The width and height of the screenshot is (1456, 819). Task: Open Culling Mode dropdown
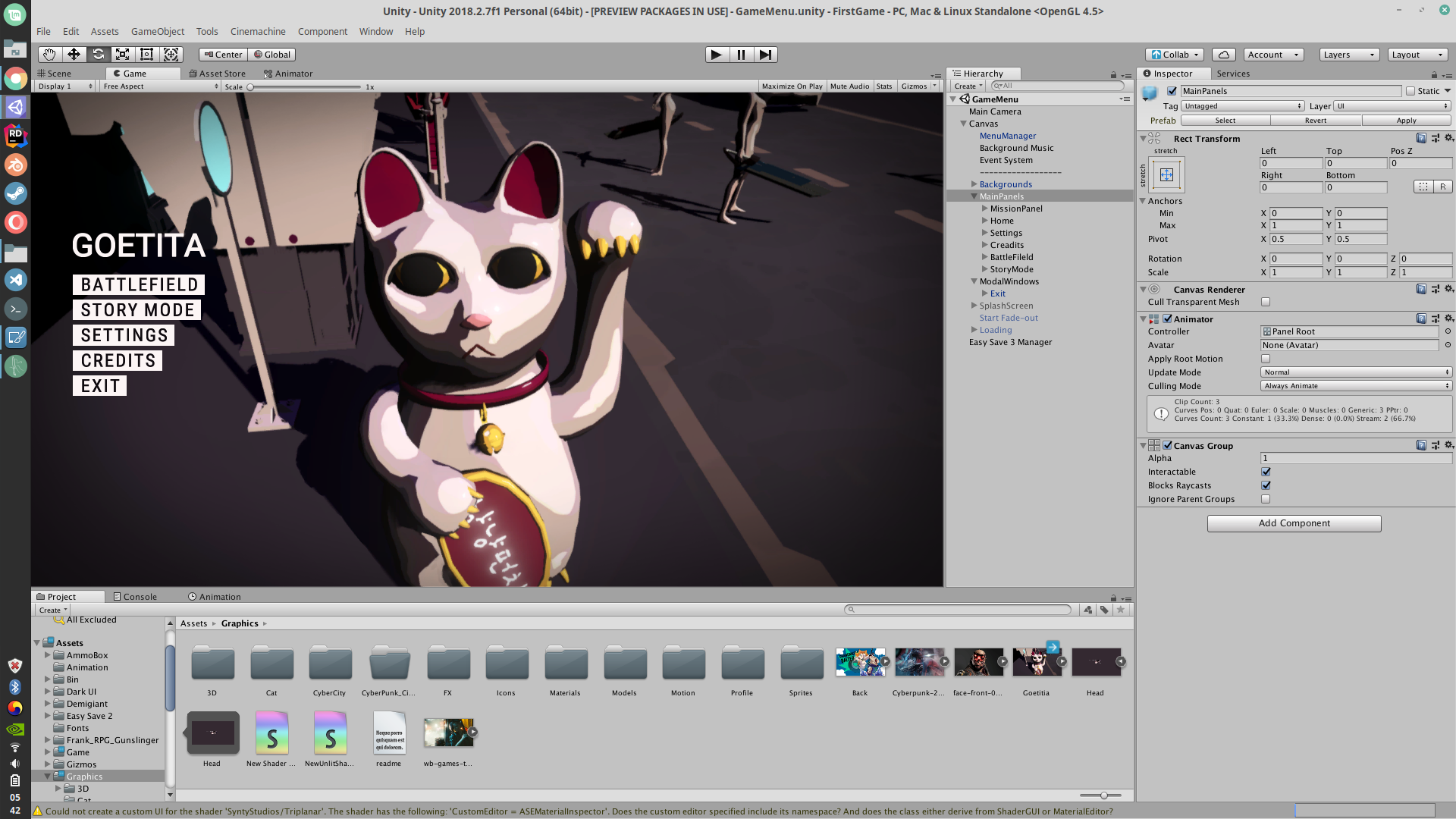point(1356,386)
